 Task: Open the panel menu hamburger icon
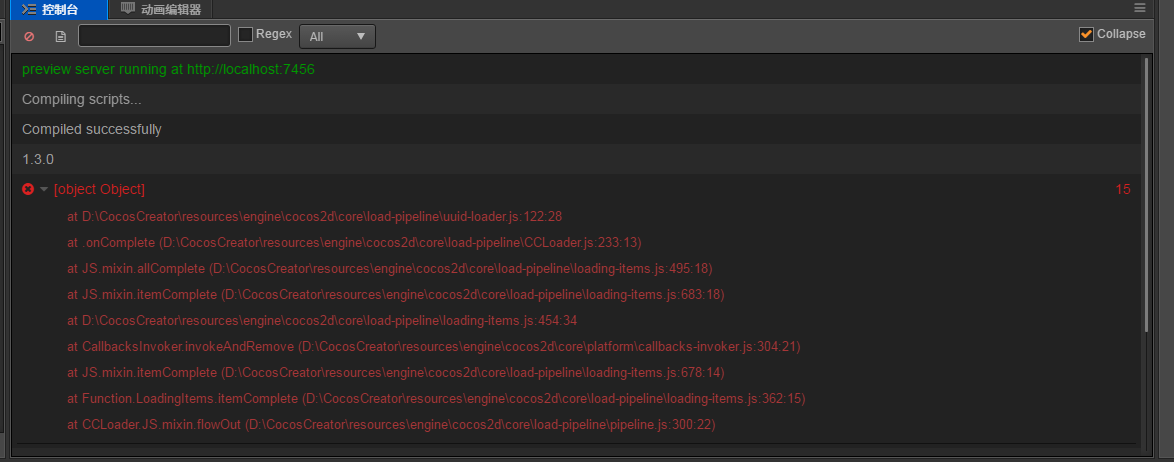[1139, 8]
